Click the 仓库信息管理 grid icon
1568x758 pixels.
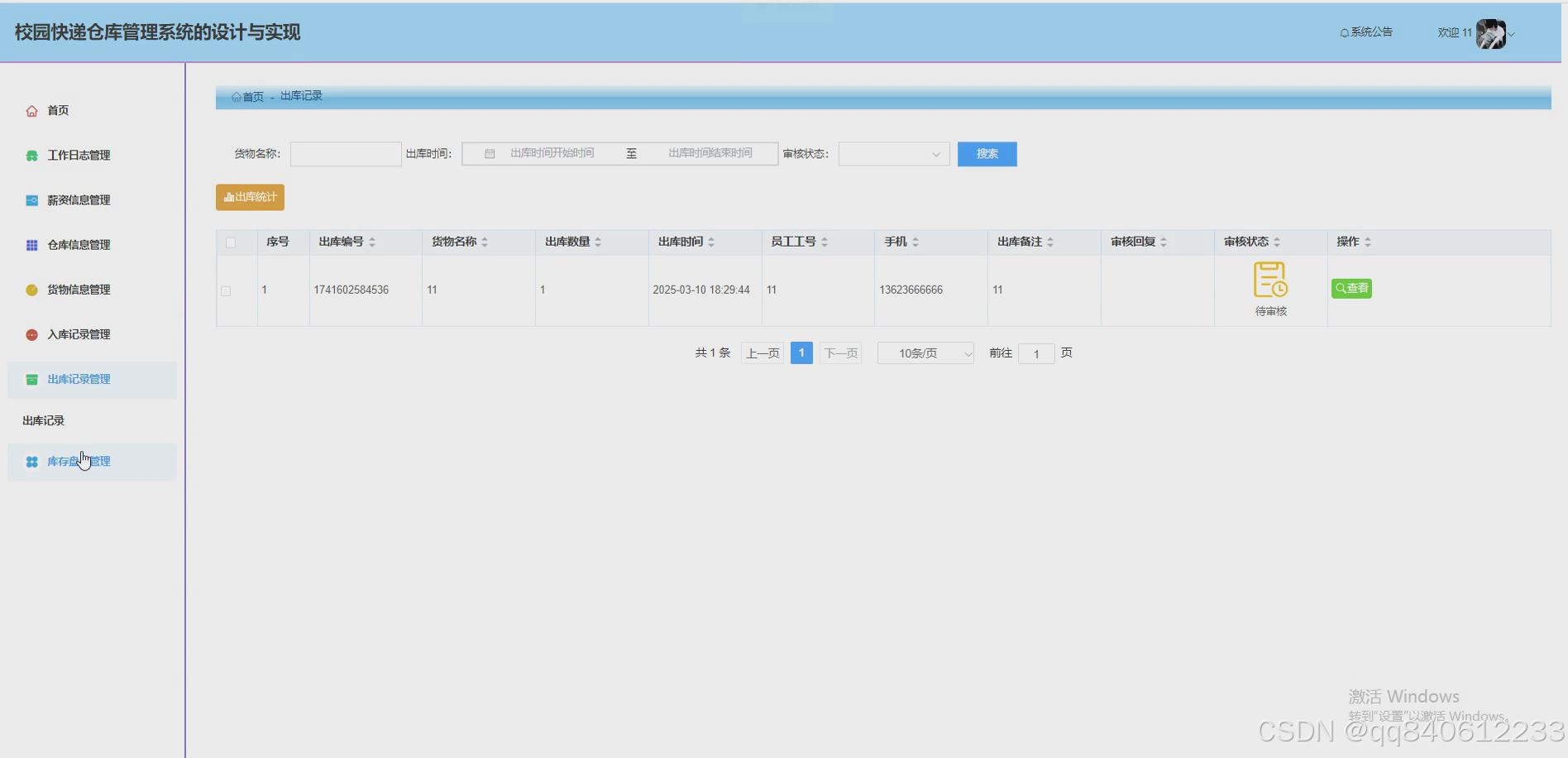coord(31,245)
